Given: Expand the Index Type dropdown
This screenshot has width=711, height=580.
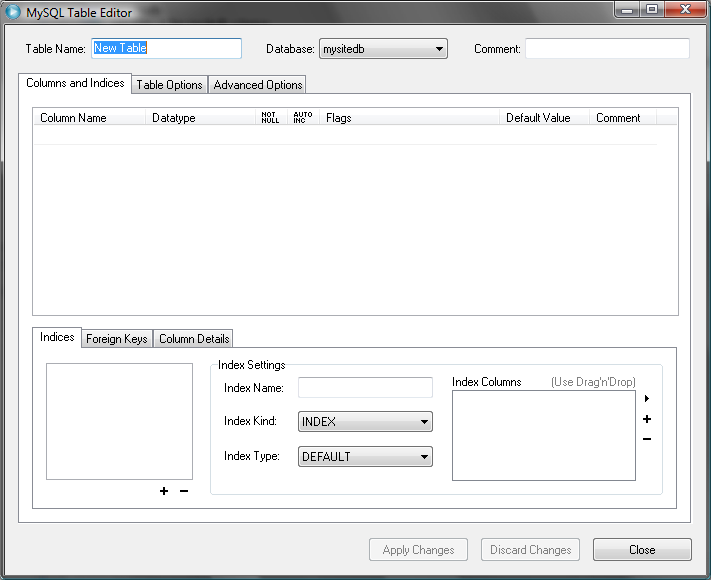Looking at the screenshot, I should click(365, 457).
